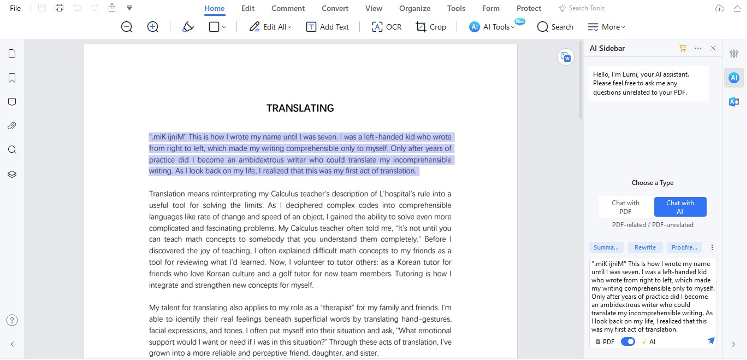This screenshot has height=360, width=747.
Task: Click the Zoom Out magnifier icon
Action: [126, 27]
